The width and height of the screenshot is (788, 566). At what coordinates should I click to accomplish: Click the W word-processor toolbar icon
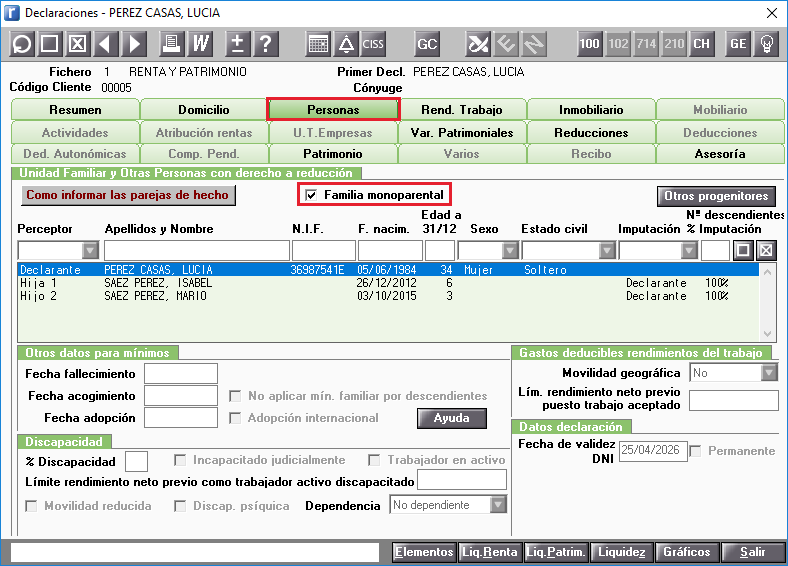[x=200, y=44]
